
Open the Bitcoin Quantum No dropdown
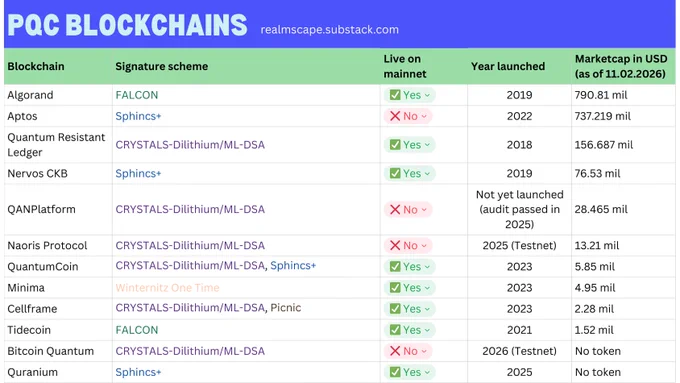408,351
